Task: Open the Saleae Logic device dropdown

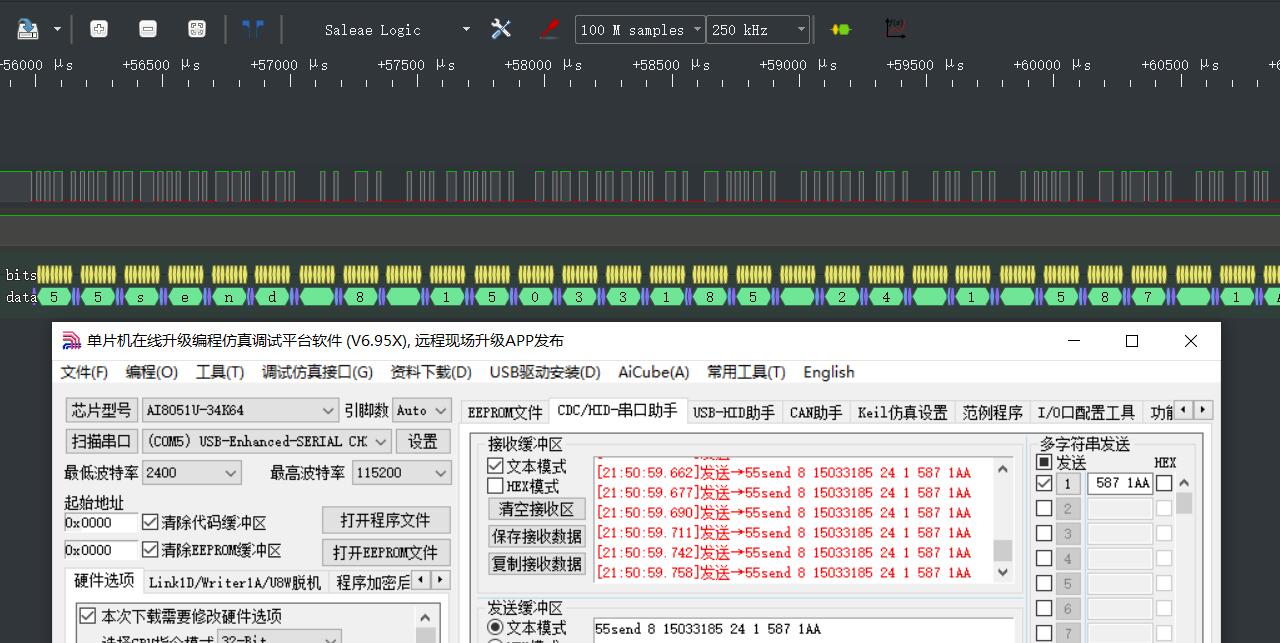Action: [x=395, y=29]
